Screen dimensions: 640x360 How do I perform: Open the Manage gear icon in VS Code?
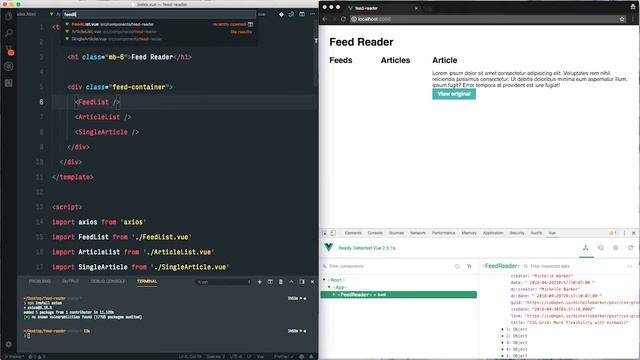point(9,344)
